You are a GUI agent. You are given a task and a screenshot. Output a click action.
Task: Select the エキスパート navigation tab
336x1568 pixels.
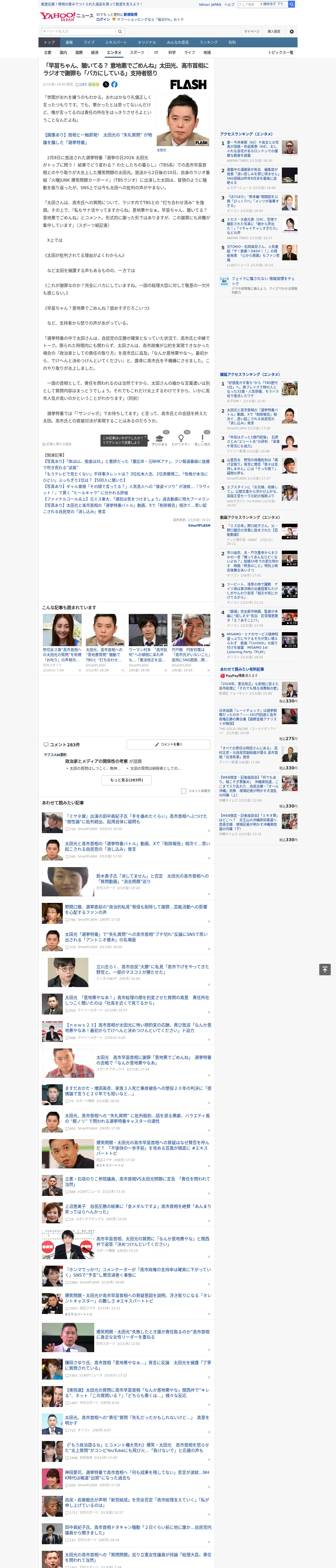point(116,43)
